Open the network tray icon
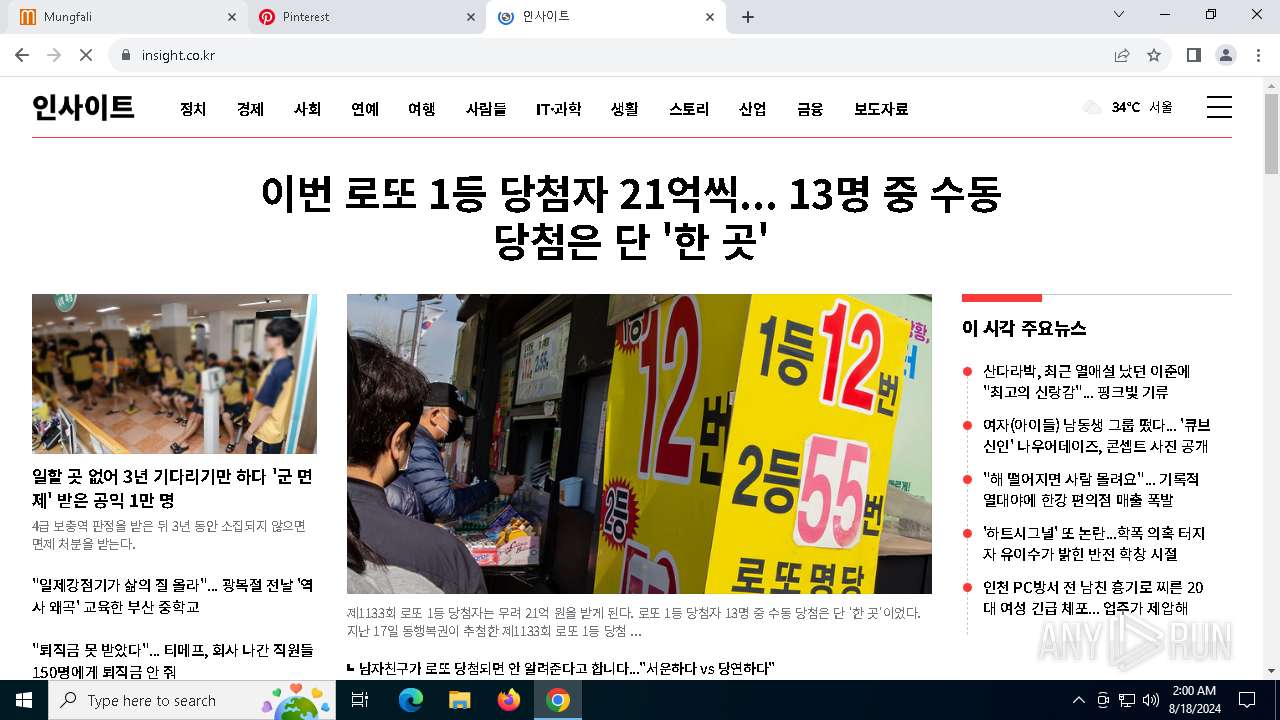Screen dimensions: 1280x720 [1127, 700]
